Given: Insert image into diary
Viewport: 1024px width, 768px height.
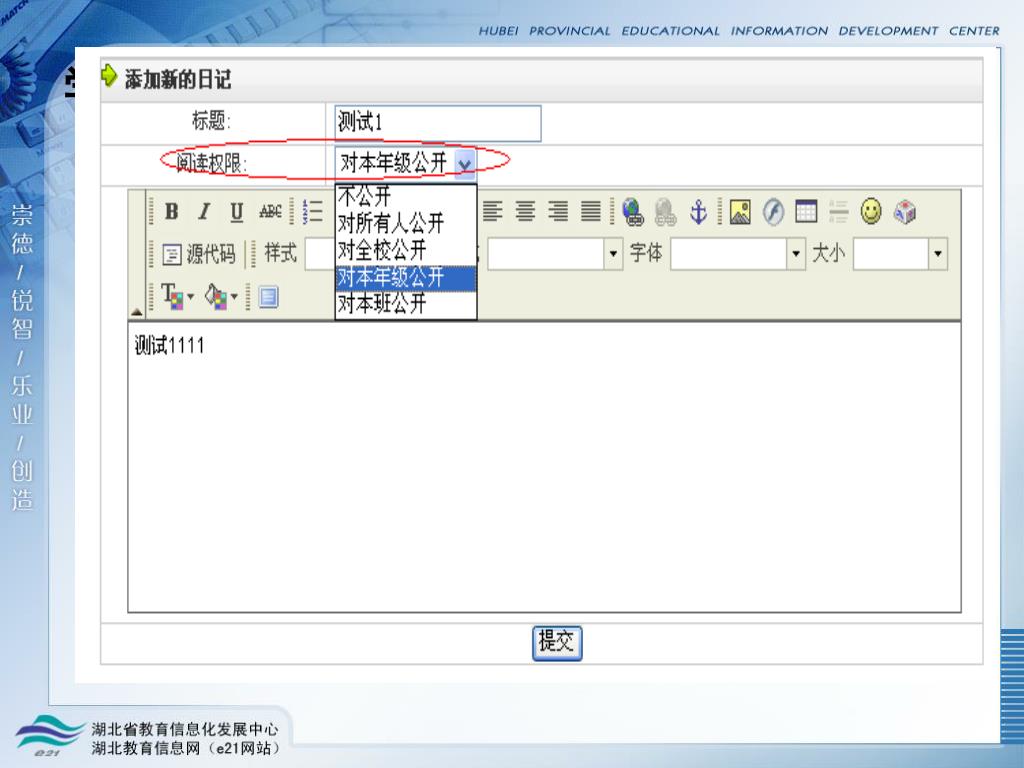Looking at the screenshot, I should click(740, 212).
